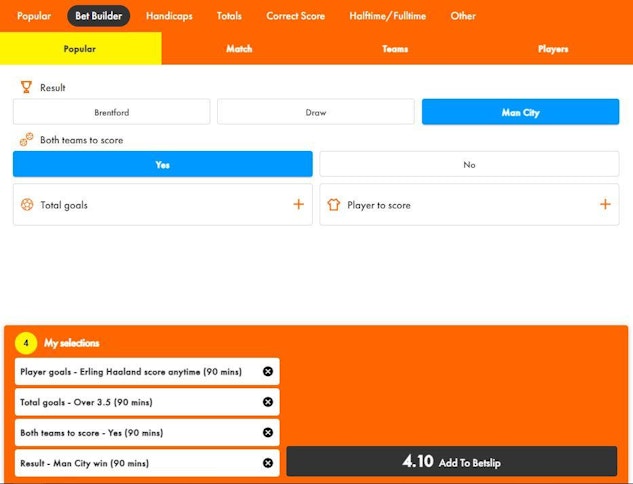This screenshot has height=484, width=633.
Task: Choose No for Both teams to score
Action: (469, 164)
